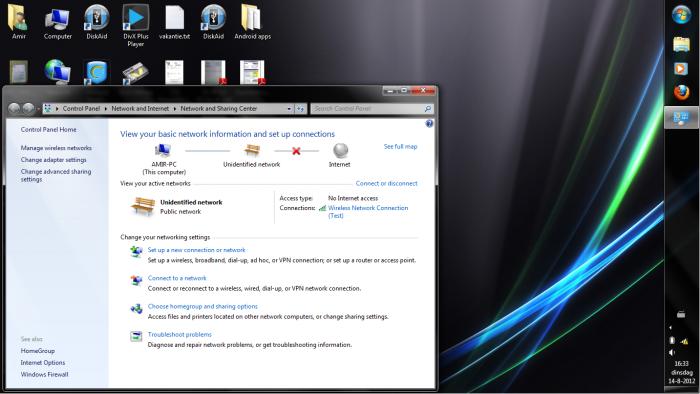Click See full map link

(x=400, y=146)
